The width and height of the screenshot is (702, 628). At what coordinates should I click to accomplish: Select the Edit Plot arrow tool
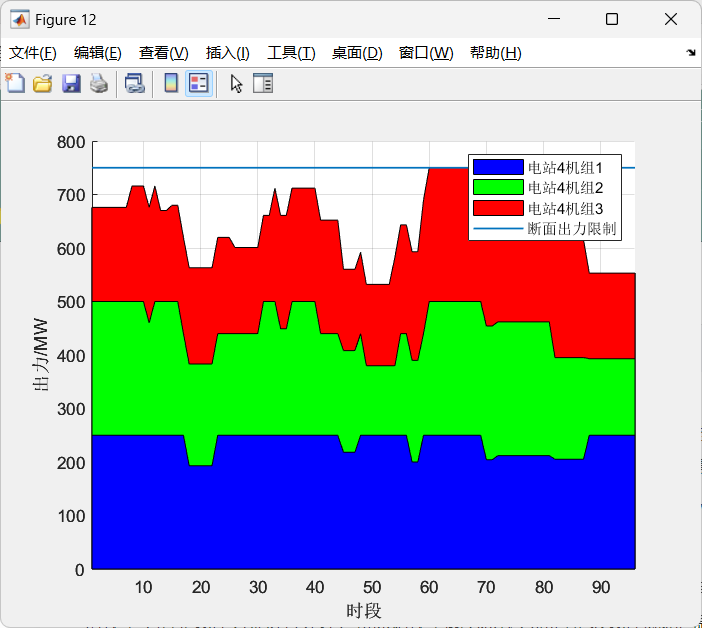click(236, 84)
